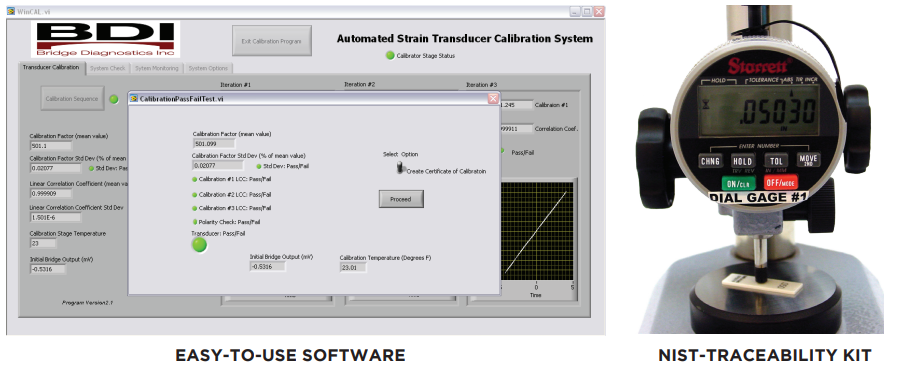Click the Polarity Check Pass/Fail indicator

coord(195,222)
